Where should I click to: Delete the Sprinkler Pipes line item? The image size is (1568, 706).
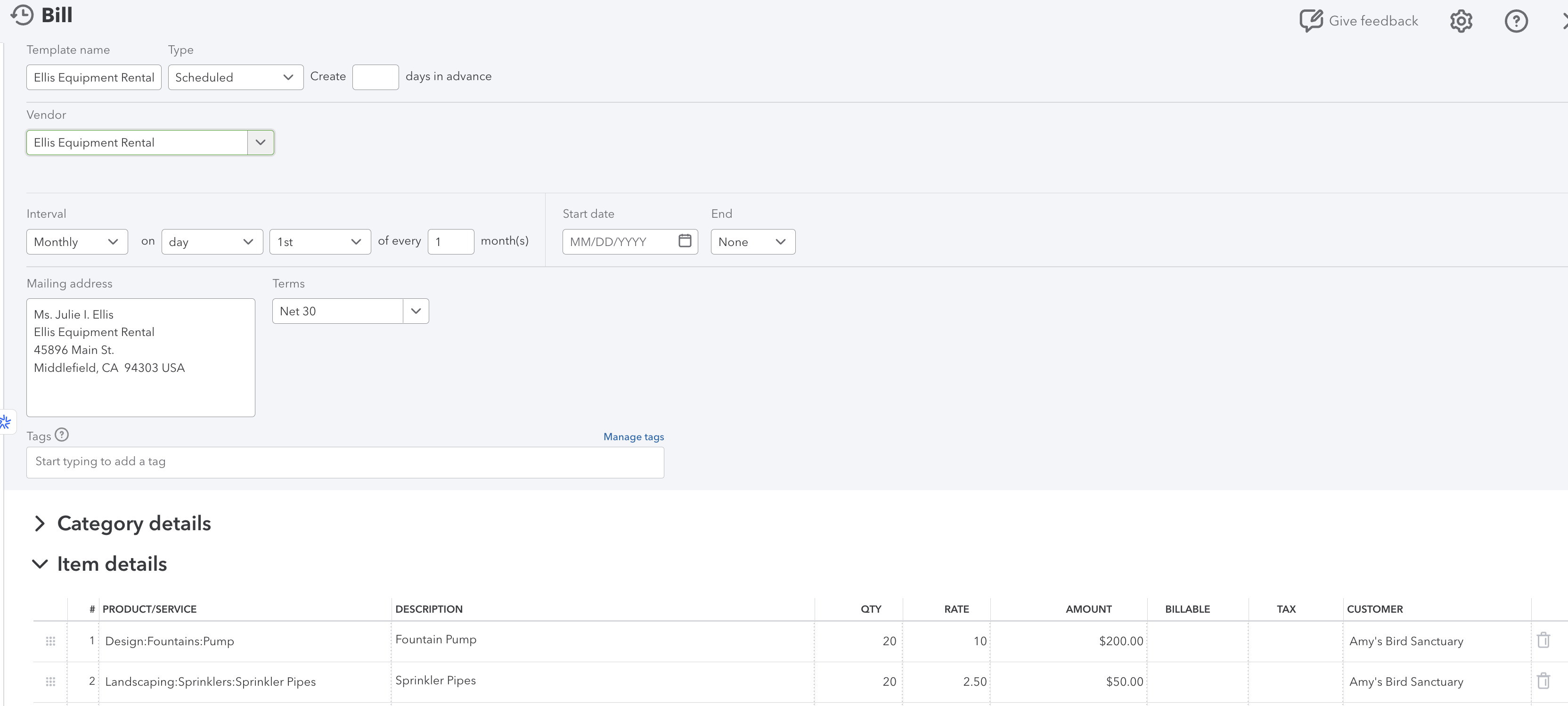pyautogui.click(x=1543, y=681)
